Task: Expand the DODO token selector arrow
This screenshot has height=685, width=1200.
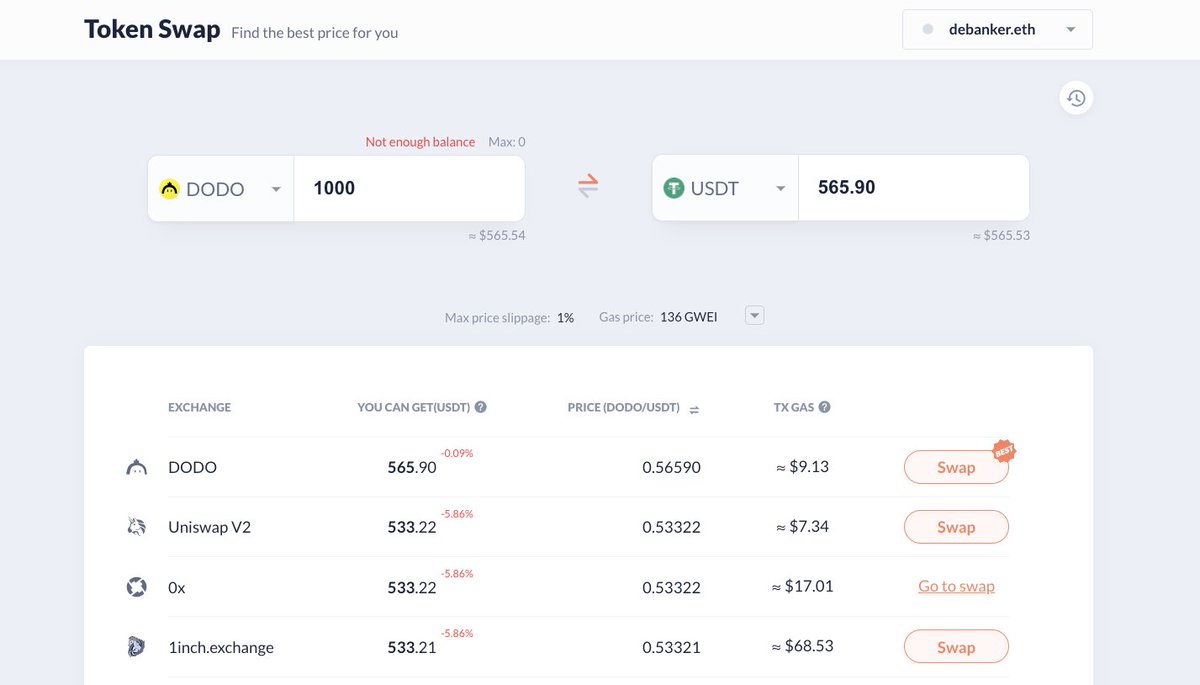Action: click(276, 189)
